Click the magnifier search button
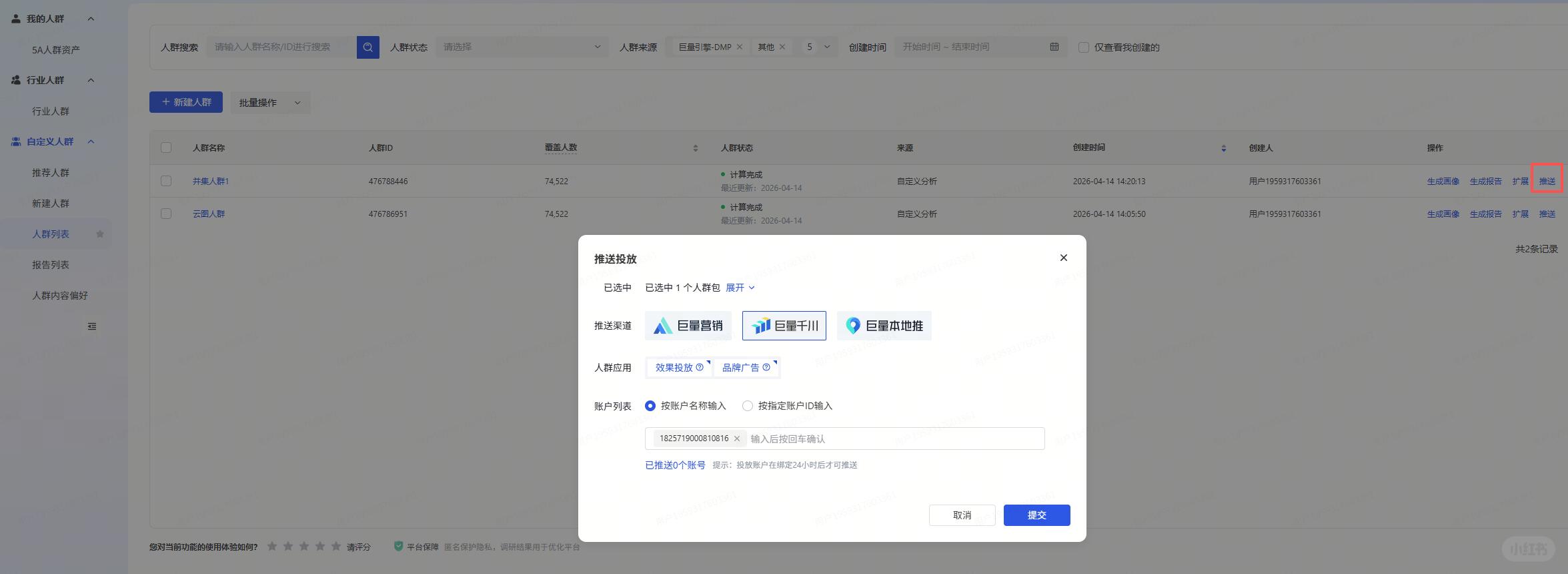The height and width of the screenshot is (574, 1568). pos(367,47)
